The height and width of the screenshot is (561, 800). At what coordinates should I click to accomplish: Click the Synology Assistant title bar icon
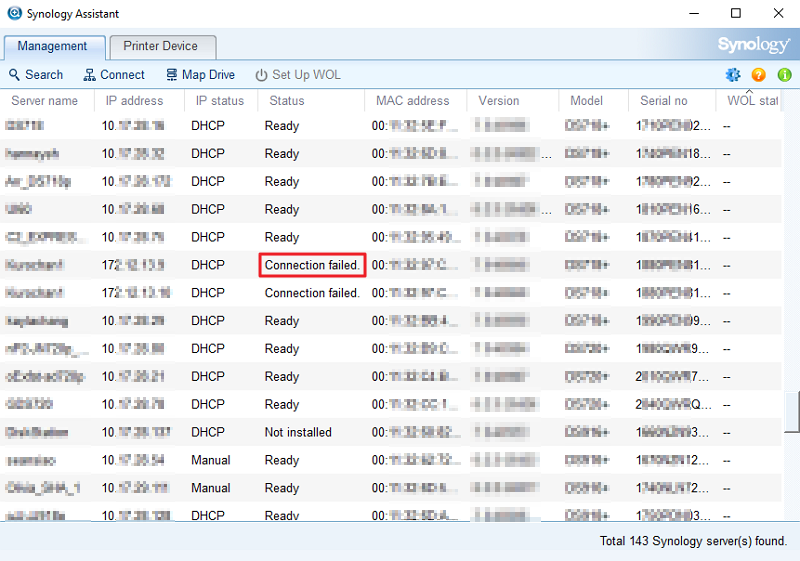[14, 13]
